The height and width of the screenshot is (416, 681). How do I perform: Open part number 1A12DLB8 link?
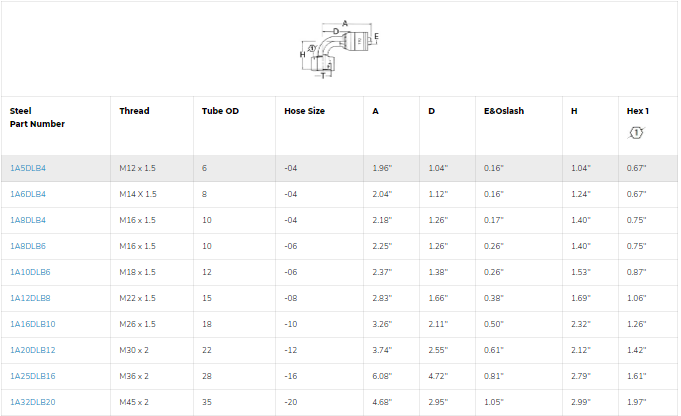click(x=30, y=298)
